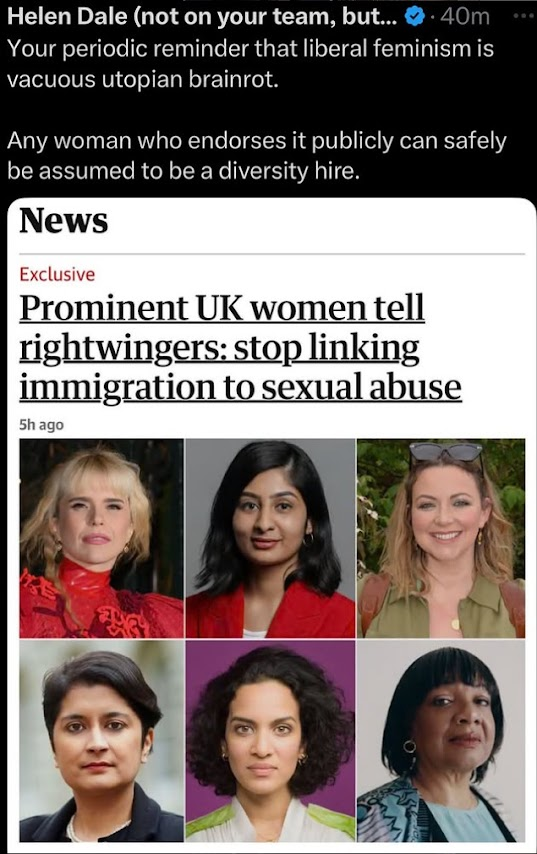Click the sunglasses atop the smiling woman's head

446,452
